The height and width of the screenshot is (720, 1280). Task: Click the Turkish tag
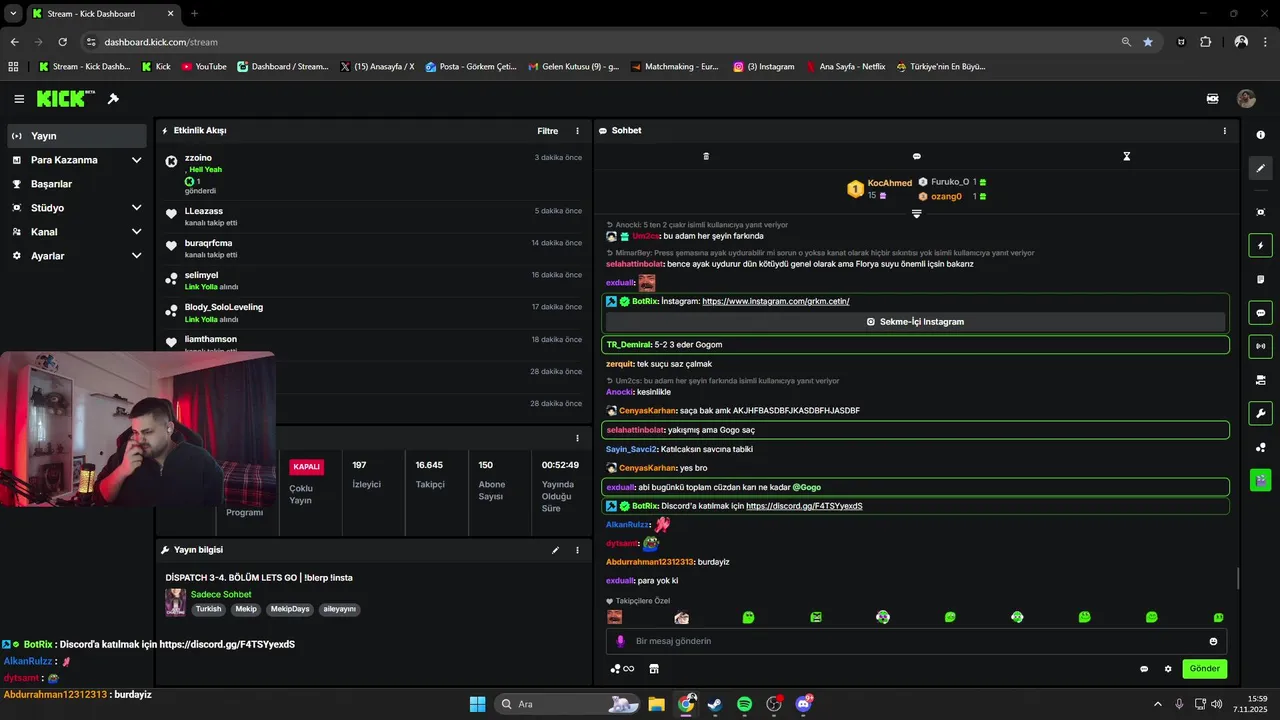[208, 609]
